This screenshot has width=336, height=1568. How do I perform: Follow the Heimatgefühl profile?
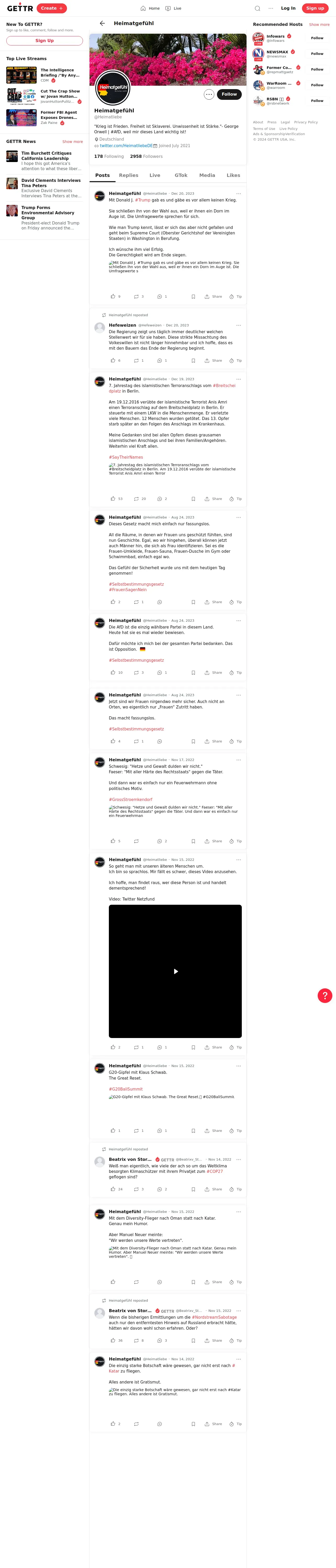coord(229,94)
